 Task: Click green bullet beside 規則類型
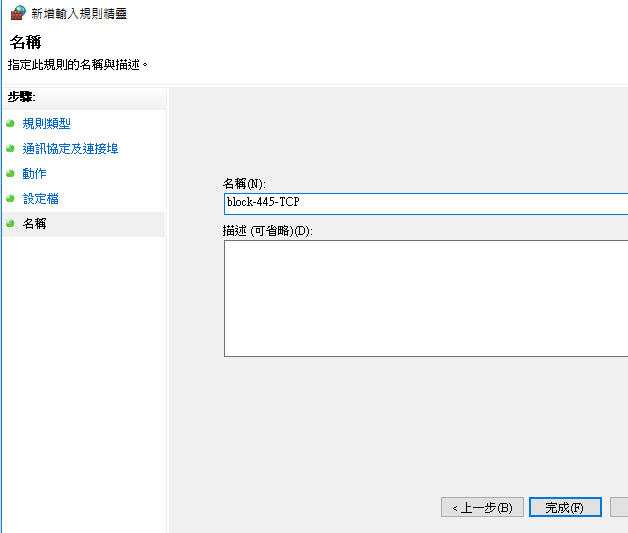coord(10,123)
